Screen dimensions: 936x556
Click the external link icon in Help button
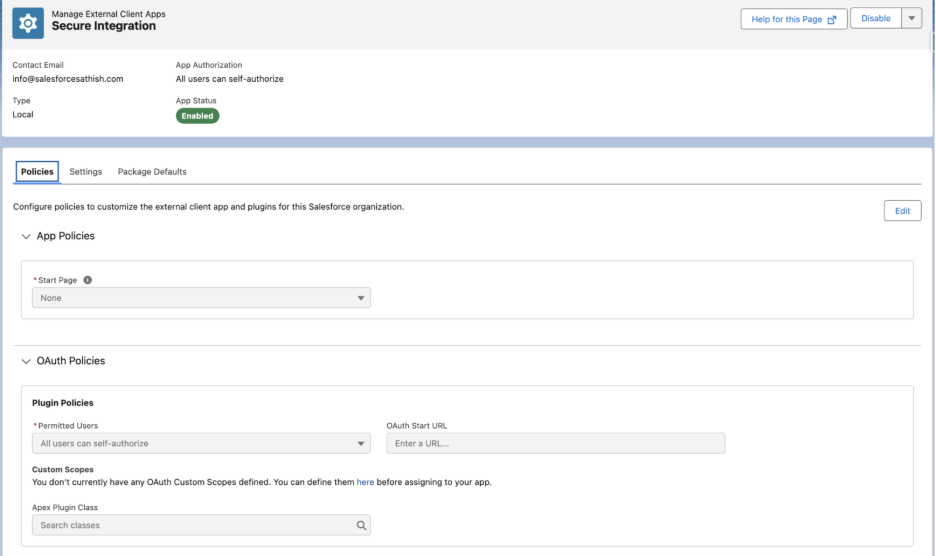[x=831, y=19]
